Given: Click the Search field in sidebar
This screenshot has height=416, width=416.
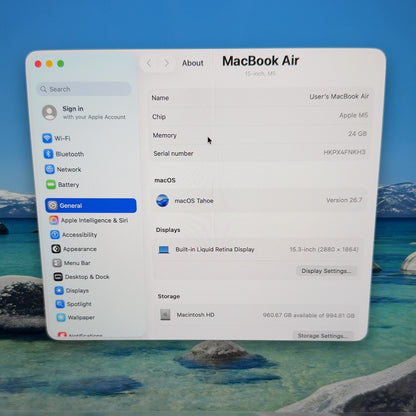Looking at the screenshot, I should point(84,89).
